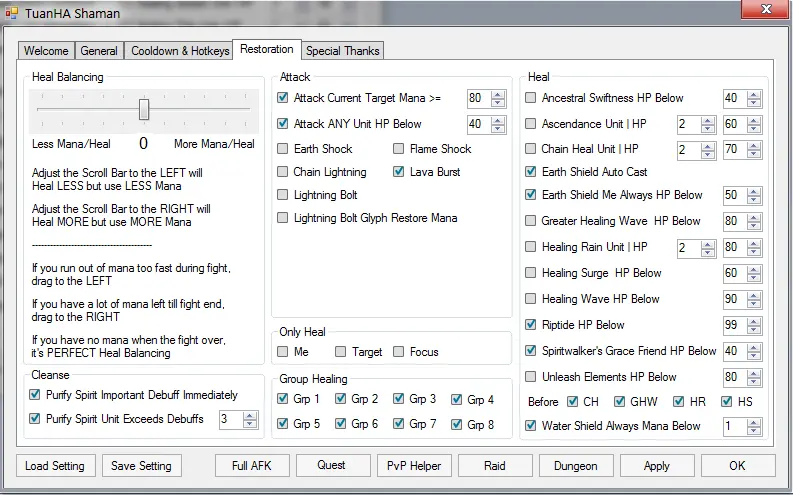Uncheck the Lava Burst checkbox

click(x=398, y=172)
